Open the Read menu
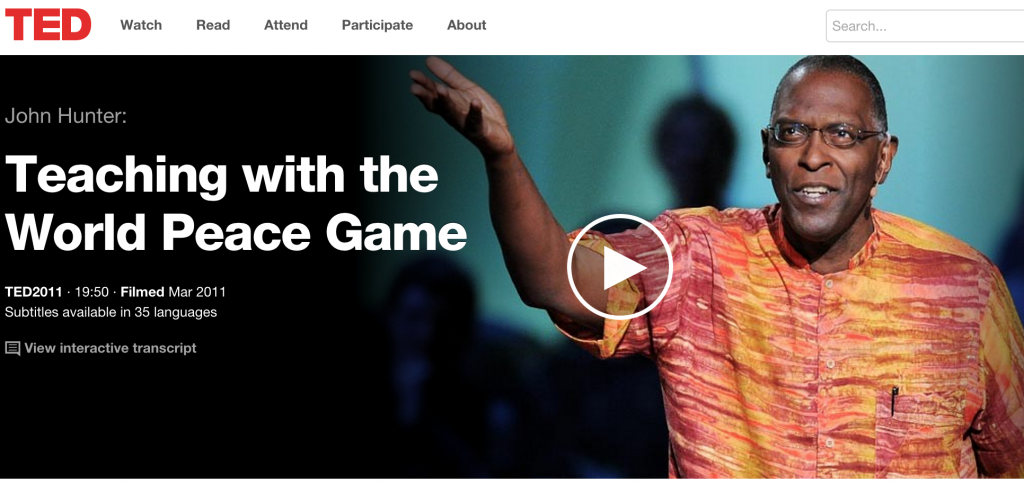Viewport: 1024px width, 484px height. coord(213,25)
